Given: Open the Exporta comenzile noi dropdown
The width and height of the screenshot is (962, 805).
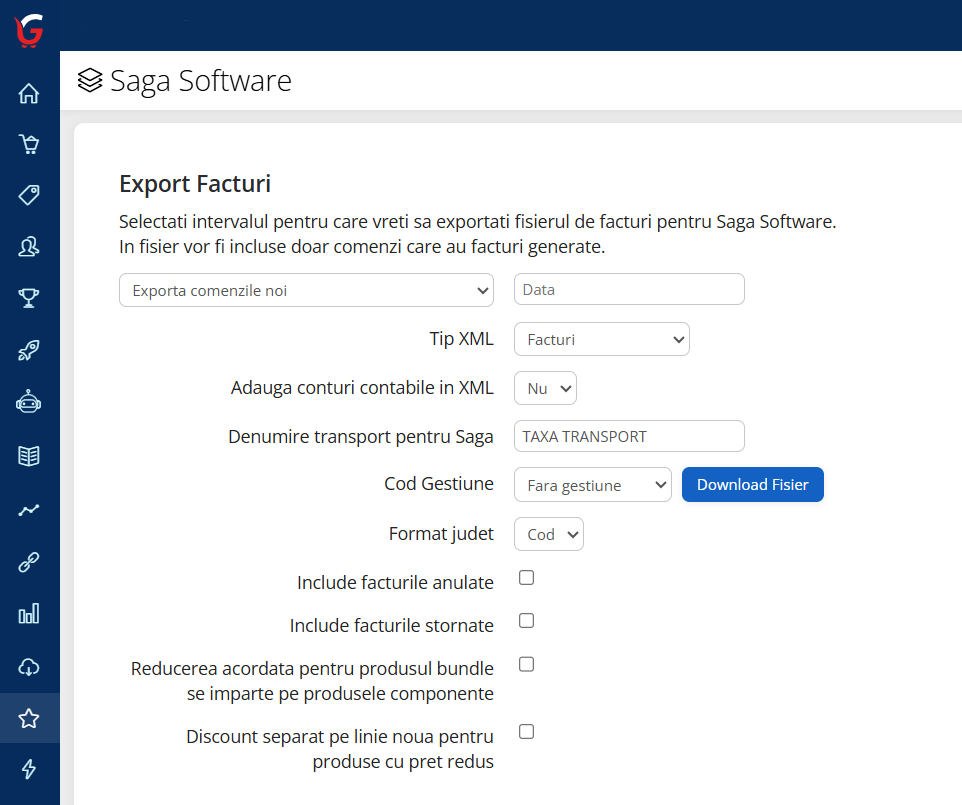Looking at the screenshot, I should tap(306, 290).
